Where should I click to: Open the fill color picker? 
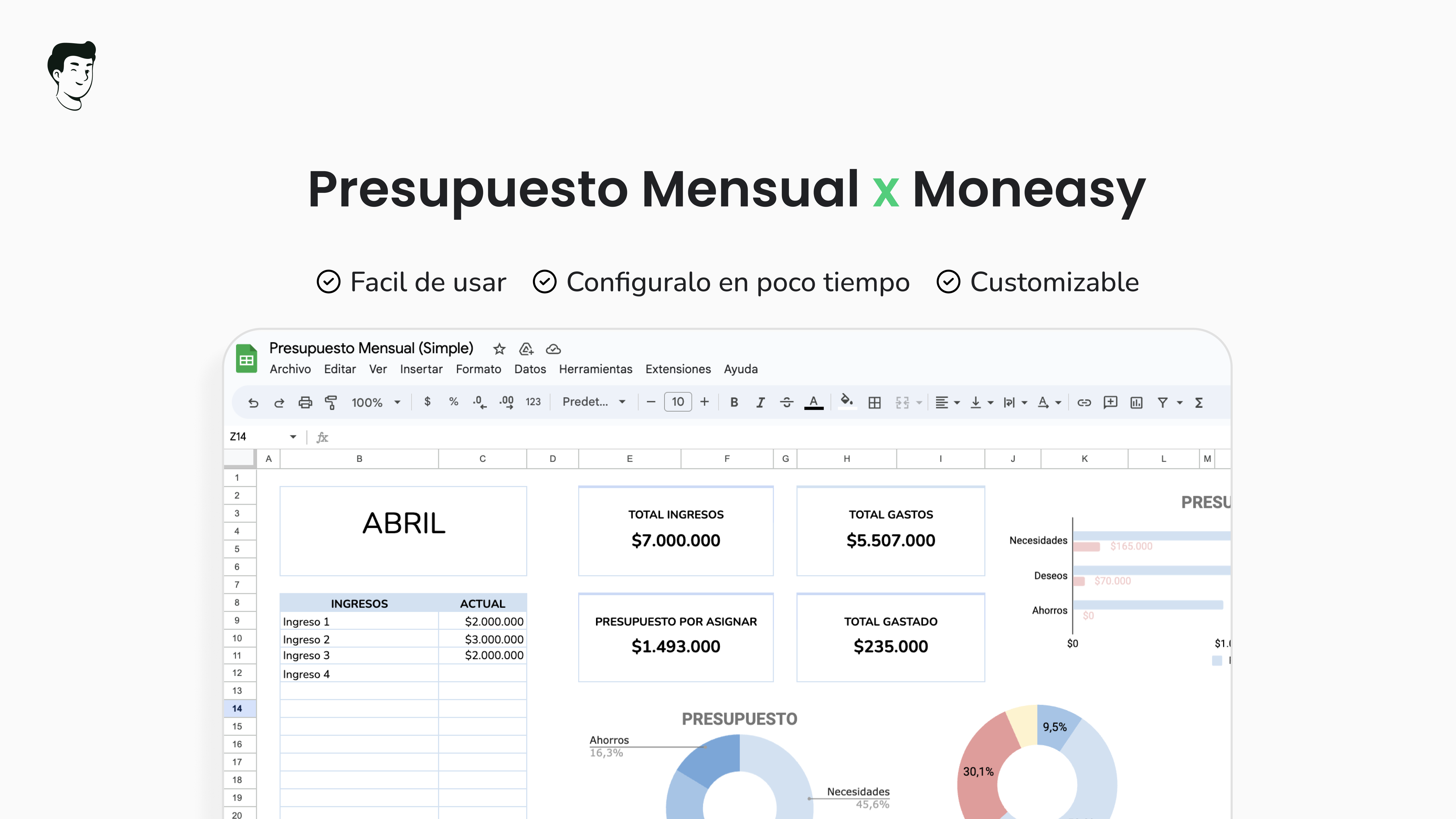pyautogui.click(x=846, y=402)
